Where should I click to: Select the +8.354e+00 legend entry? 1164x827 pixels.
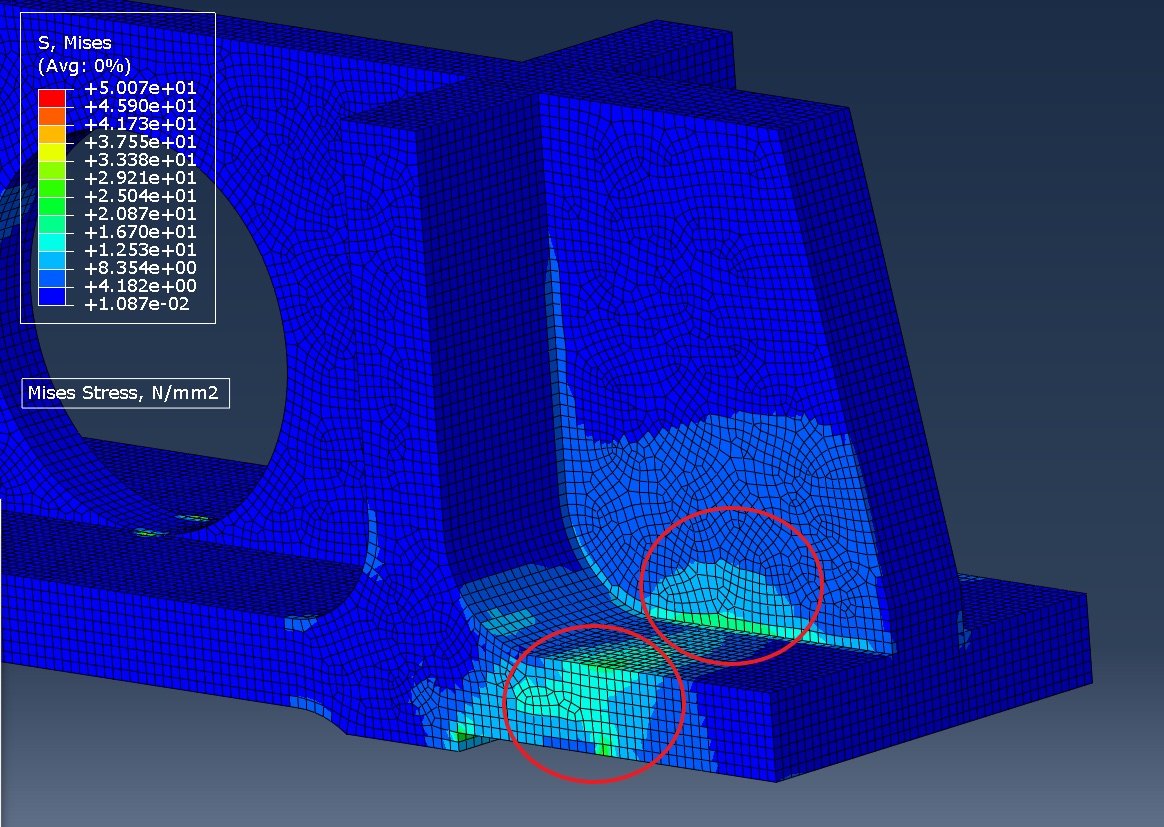tap(139, 268)
